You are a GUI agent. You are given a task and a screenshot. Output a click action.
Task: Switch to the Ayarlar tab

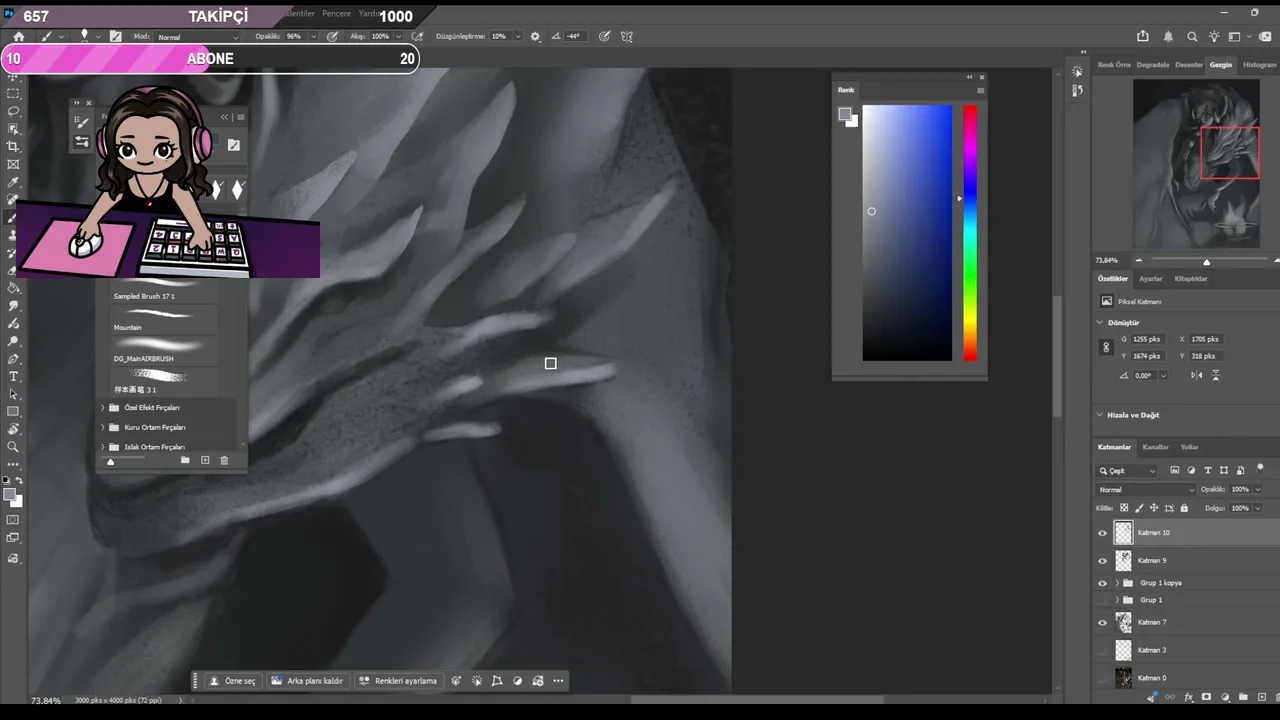[x=1151, y=279]
